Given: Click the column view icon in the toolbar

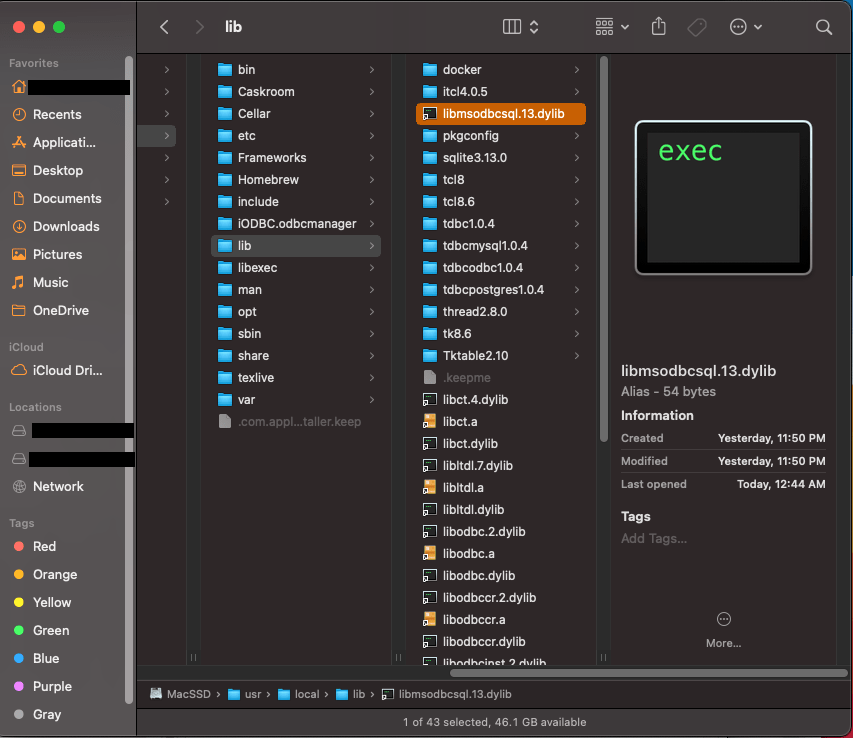Looking at the screenshot, I should click(x=512, y=27).
